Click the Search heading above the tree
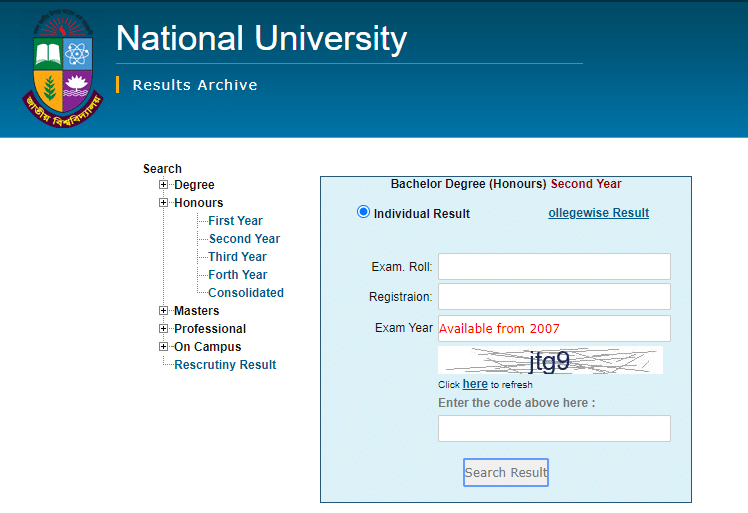The height and width of the screenshot is (513, 748). [162, 169]
